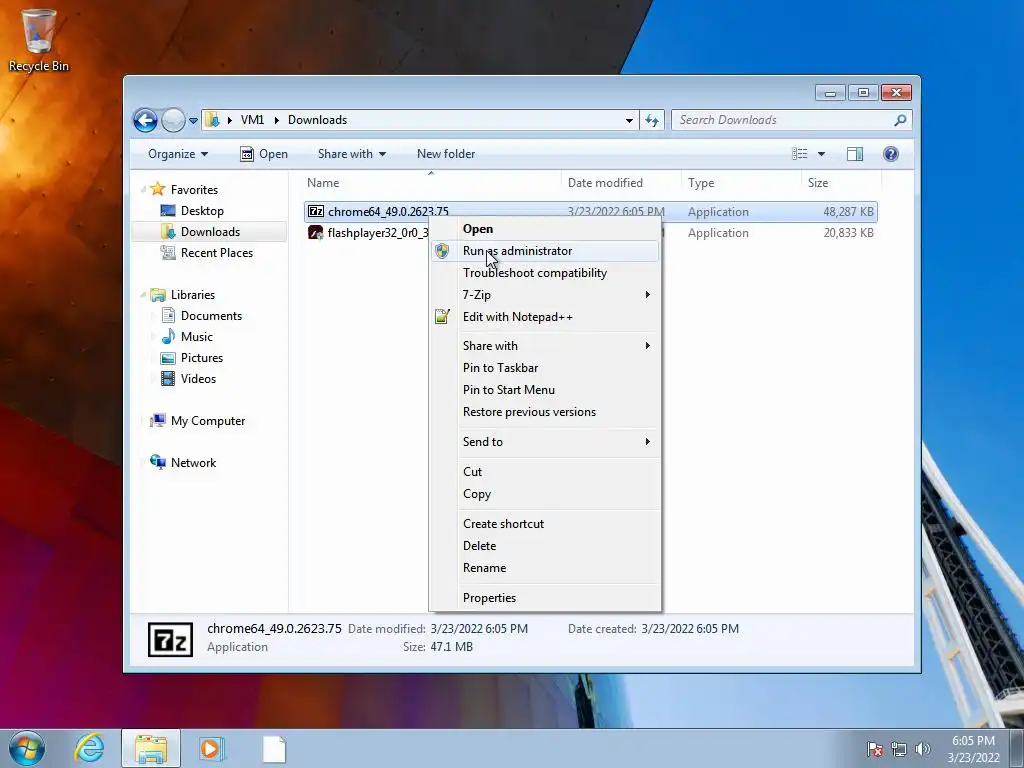1024x768 pixels.
Task: Click the flashplayer32 file icon
Action: [316, 232]
